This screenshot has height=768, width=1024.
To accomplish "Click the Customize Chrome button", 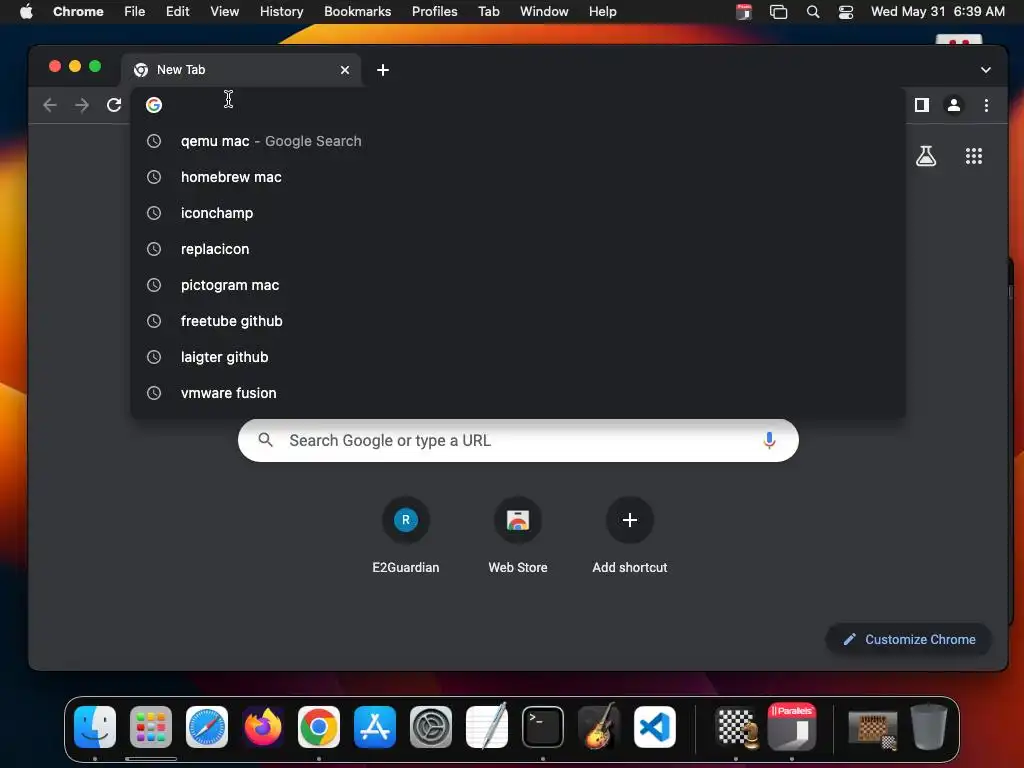I will [909, 639].
